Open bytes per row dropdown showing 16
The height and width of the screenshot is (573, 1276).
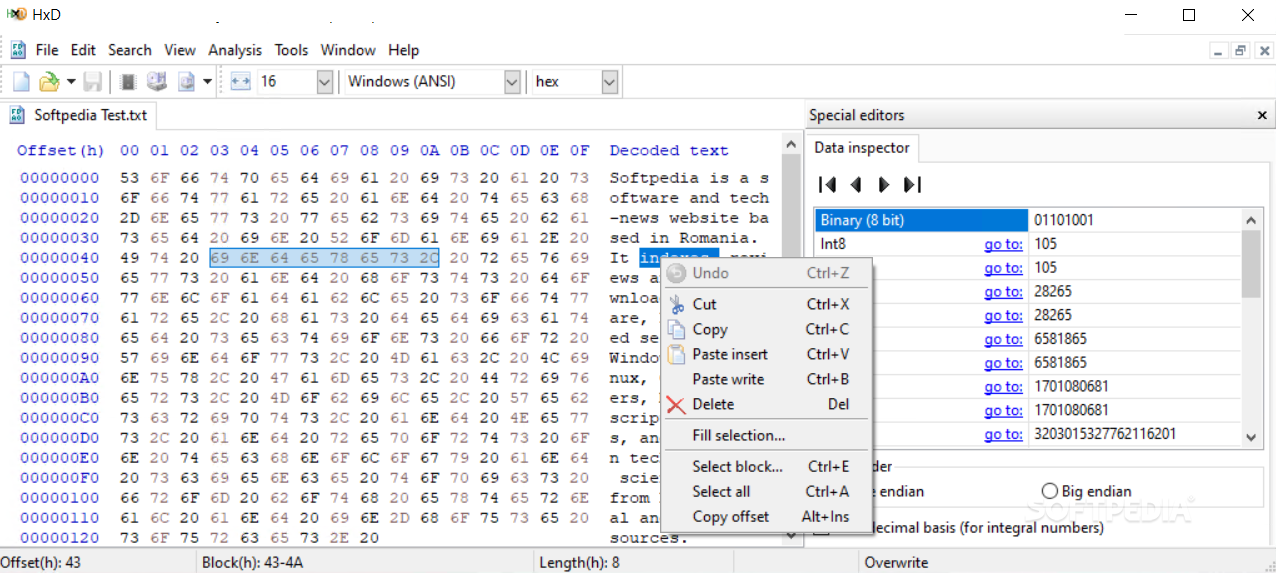point(325,81)
